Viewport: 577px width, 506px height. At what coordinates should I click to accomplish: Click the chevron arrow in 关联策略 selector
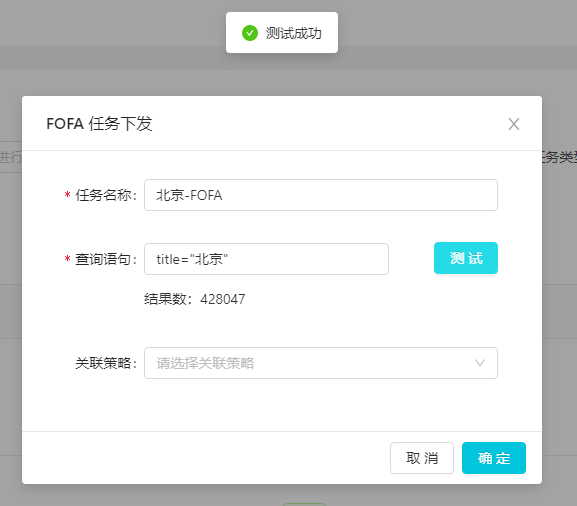tap(480, 363)
